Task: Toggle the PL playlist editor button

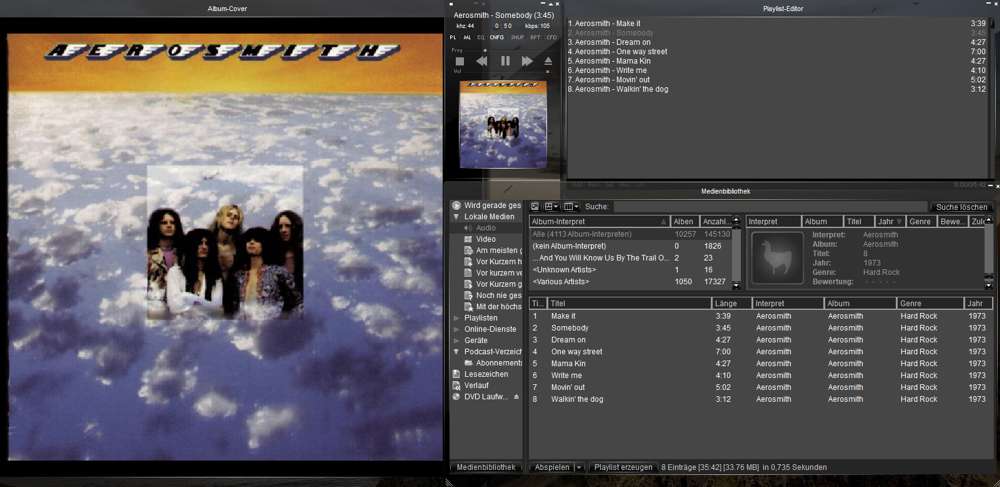Action: click(453, 37)
